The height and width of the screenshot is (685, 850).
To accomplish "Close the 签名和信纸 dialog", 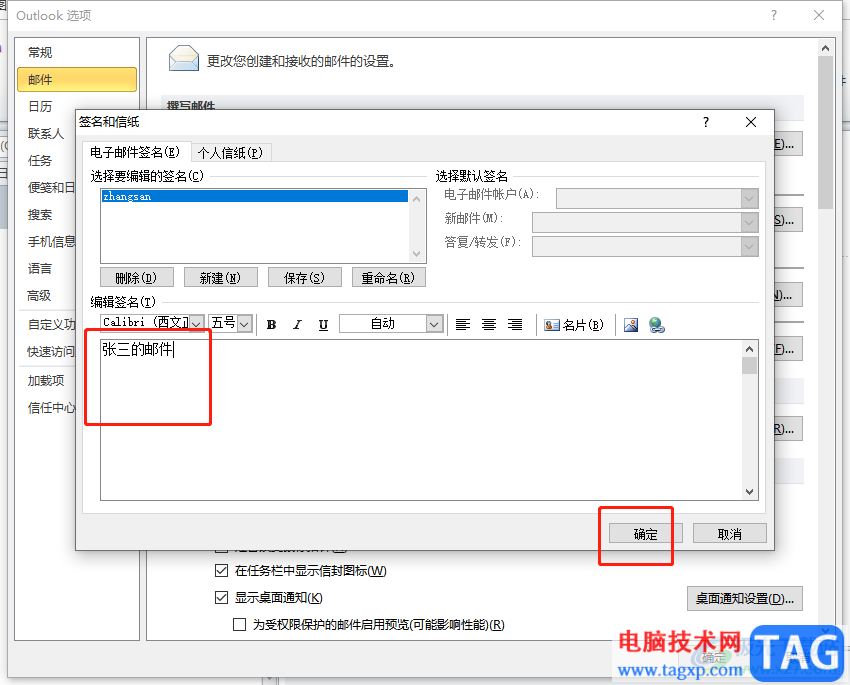I will point(751,122).
